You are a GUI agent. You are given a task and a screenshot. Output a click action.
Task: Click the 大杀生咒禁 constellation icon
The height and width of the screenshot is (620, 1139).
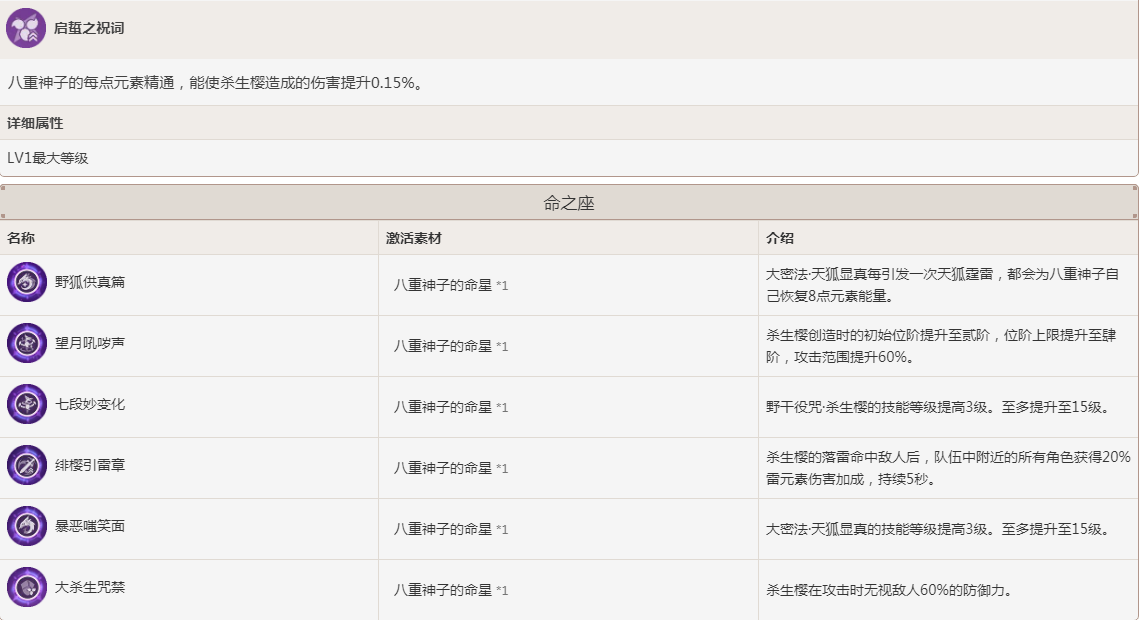(x=27, y=588)
